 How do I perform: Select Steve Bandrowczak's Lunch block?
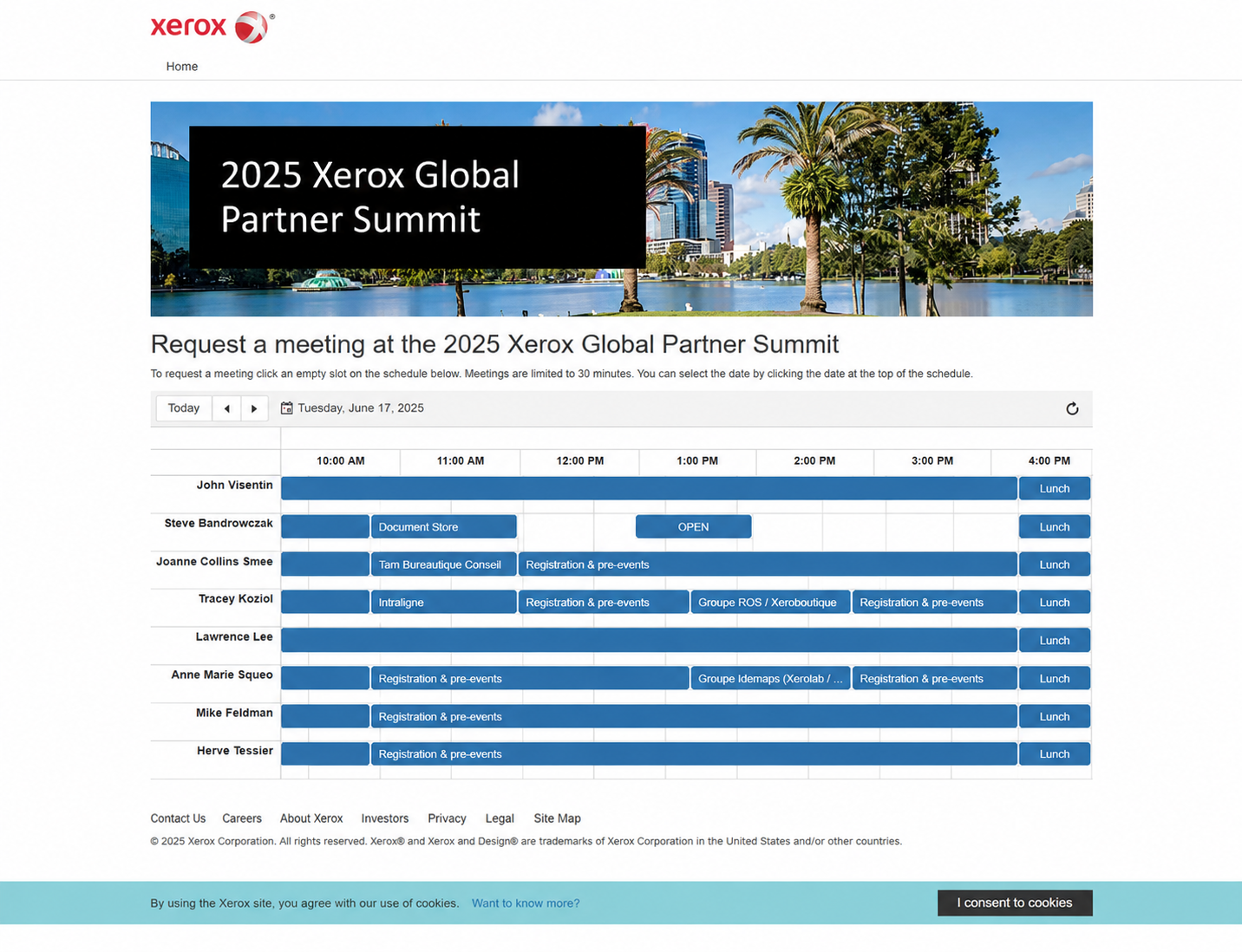(x=1055, y=527)
